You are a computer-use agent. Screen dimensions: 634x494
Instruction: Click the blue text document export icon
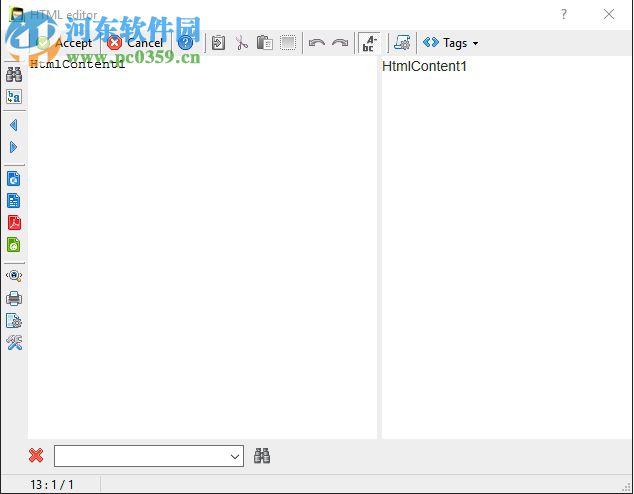pos(14,201)
